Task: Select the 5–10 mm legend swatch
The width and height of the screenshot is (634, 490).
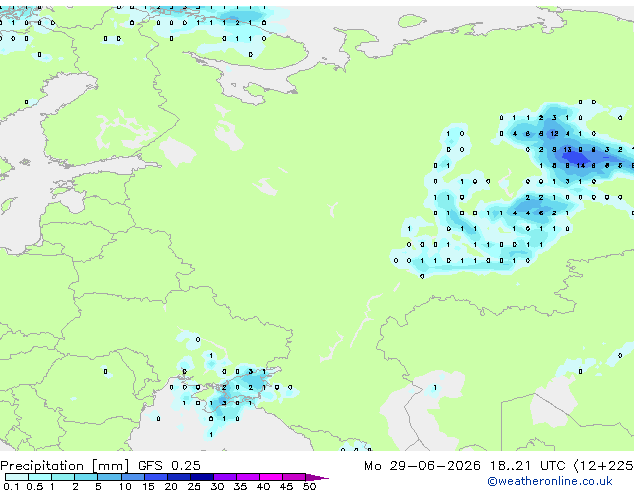Action: 109,477
